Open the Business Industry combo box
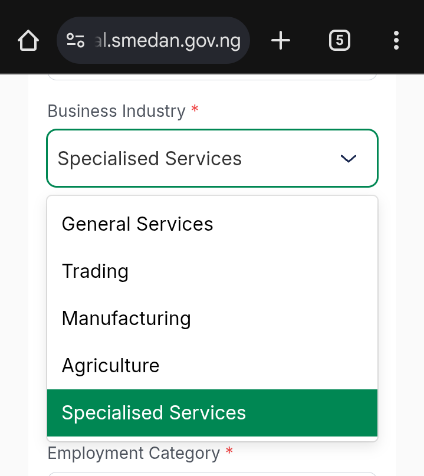Image resolution: width=424 pixels, height=476 pixels. coord(212,158)
